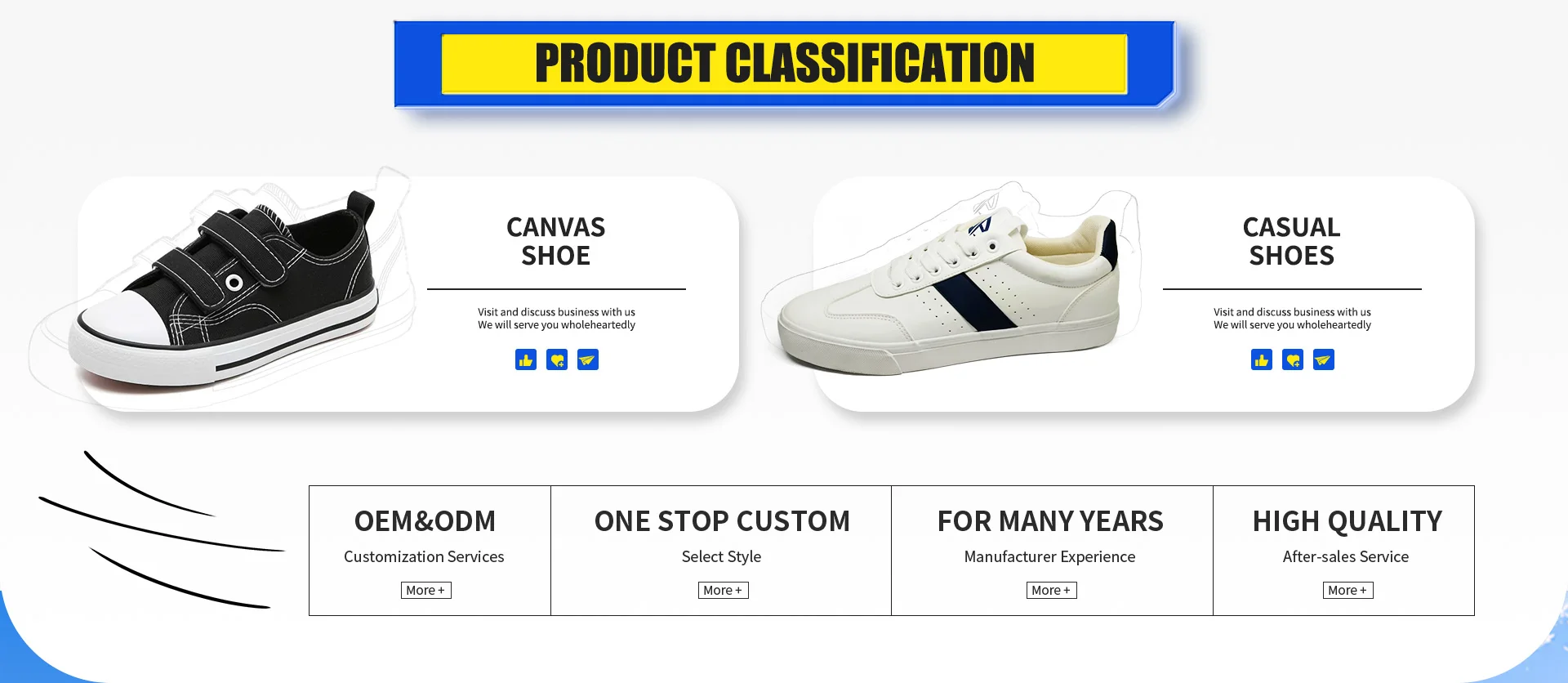Open the CASUAL SHOES category title
This screenshot has height=683, width=1568.
pos(1292,241)
